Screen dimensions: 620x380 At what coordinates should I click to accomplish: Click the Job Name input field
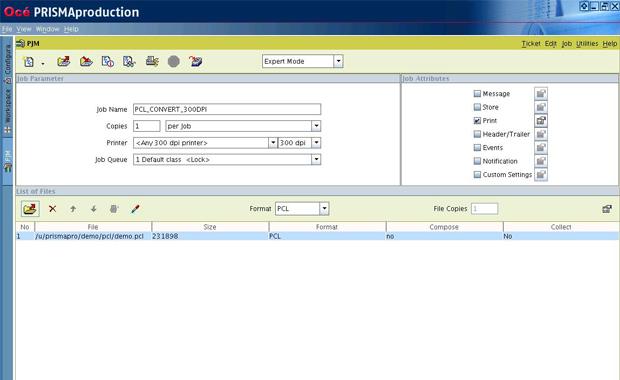227,109
